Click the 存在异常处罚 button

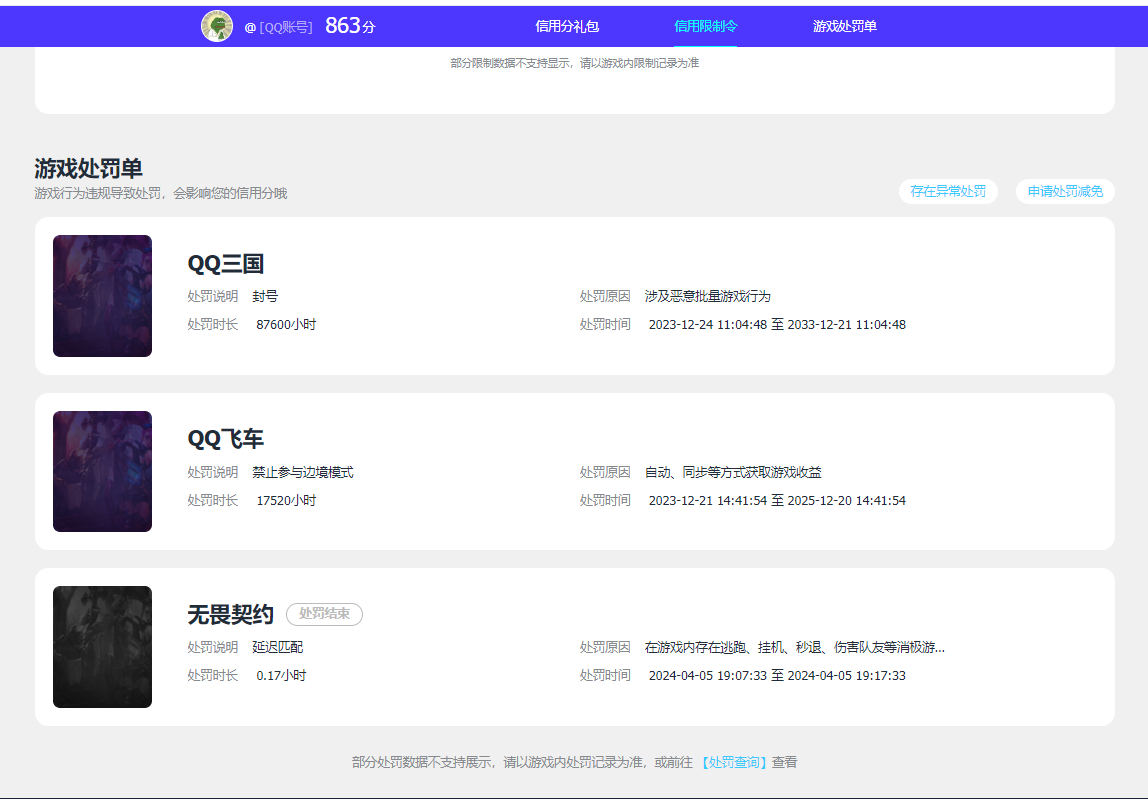[948, 191]
